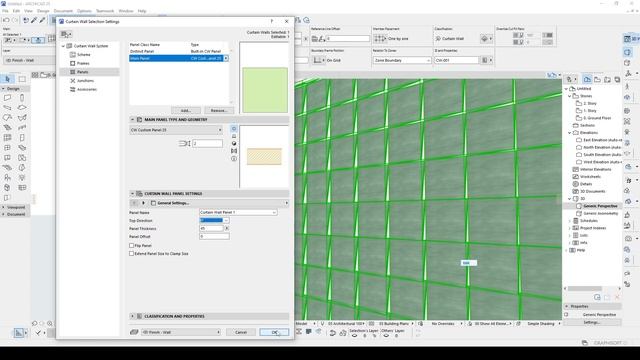Screen dimensions: 640x360
Task: Select the Curtain Wall tool in the toolbox
Action: tap(7, 138)
